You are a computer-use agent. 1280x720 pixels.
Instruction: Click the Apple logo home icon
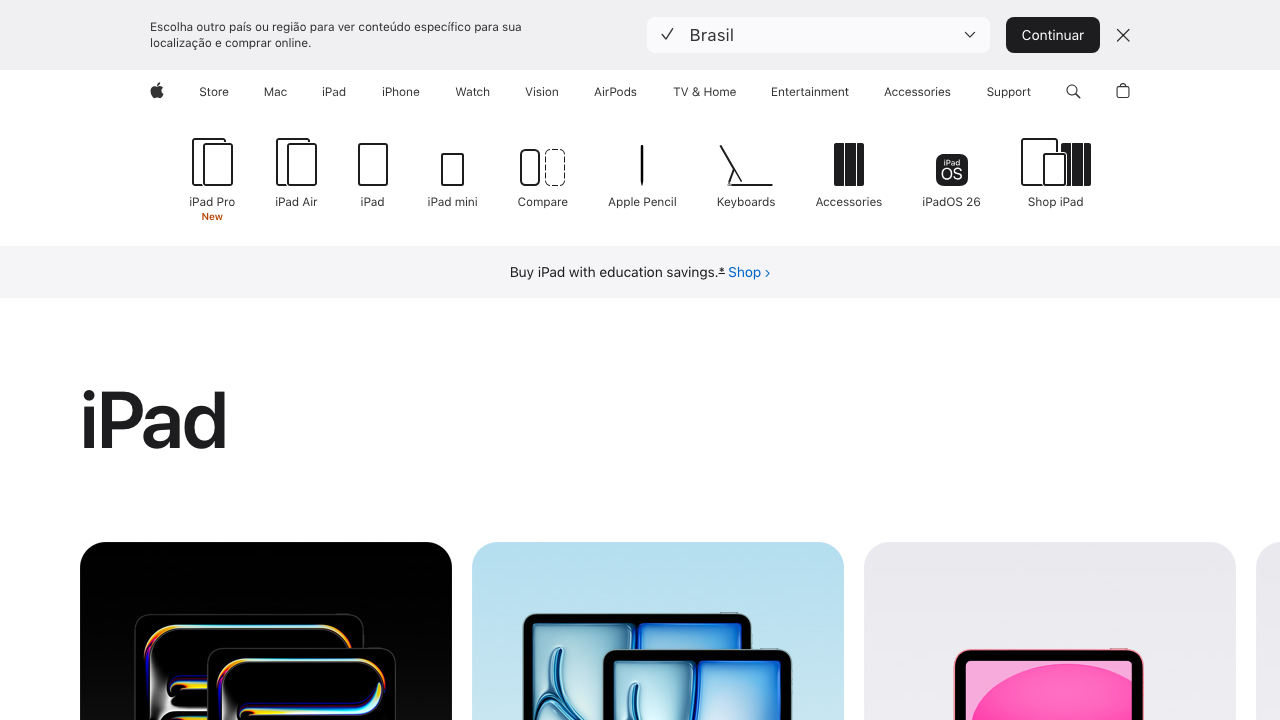coord(157,92)
